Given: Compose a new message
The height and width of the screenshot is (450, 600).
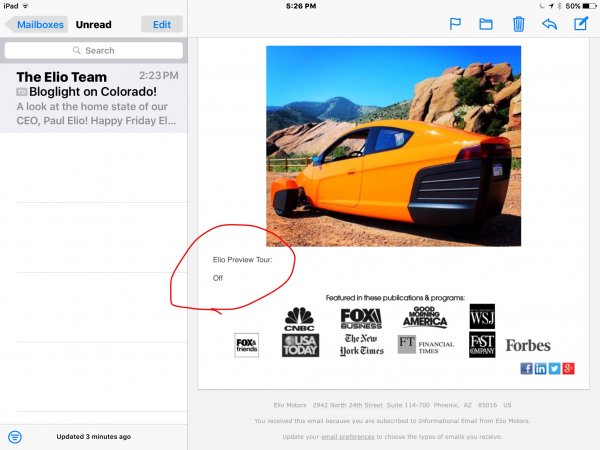Looking at the screenshot, I should coord(580,24).
